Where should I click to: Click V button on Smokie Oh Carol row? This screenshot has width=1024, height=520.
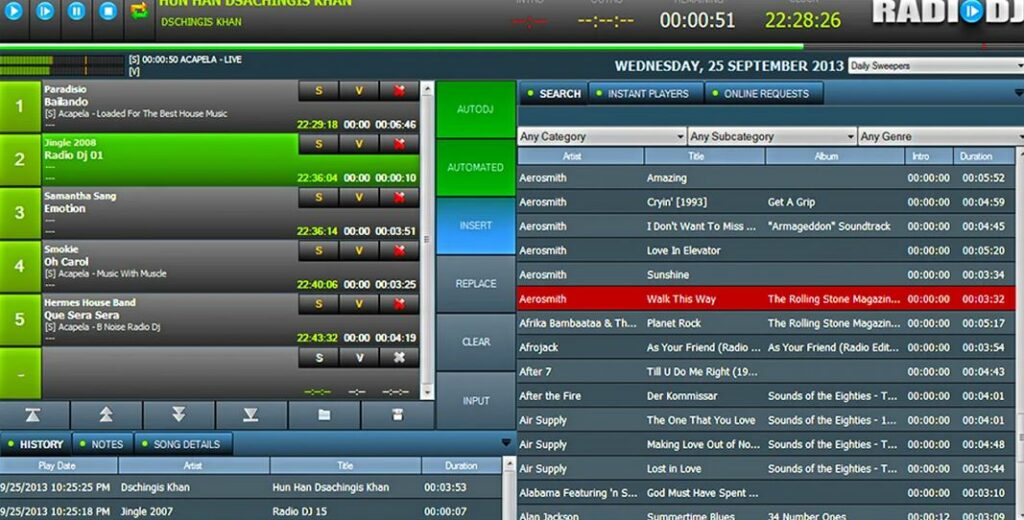tap(359, 251)
